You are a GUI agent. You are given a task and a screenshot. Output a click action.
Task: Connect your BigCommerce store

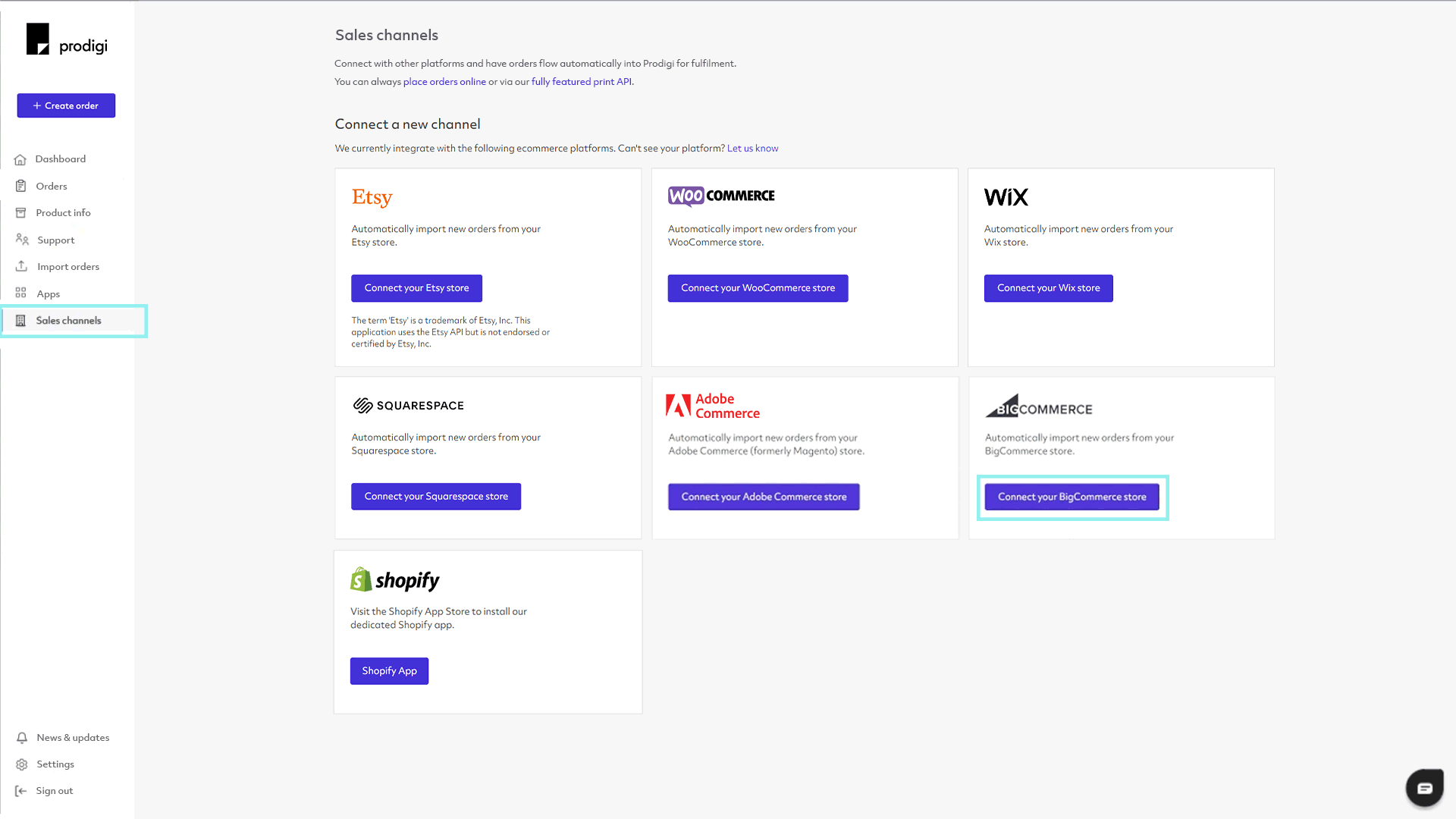[1072, 497]
